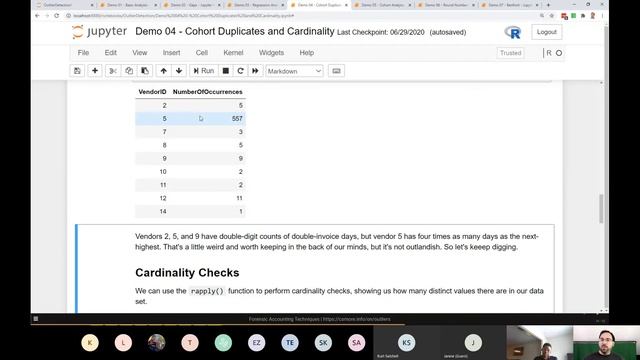Image resolution: width=640 pixels, height=360 pixels.
Task: Open the Cell menu
Action: [202, 53]
